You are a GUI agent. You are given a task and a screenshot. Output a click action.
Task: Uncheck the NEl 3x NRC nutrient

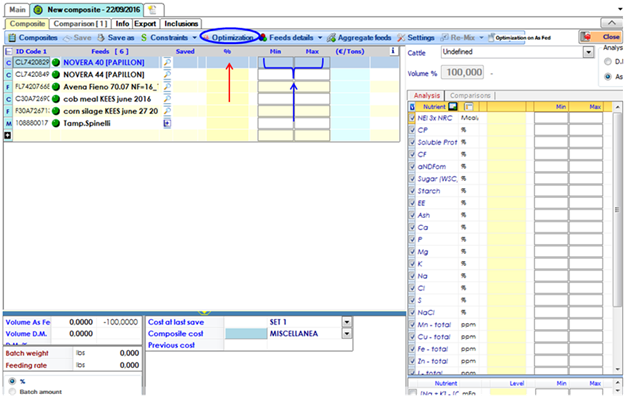pos(412,118)
